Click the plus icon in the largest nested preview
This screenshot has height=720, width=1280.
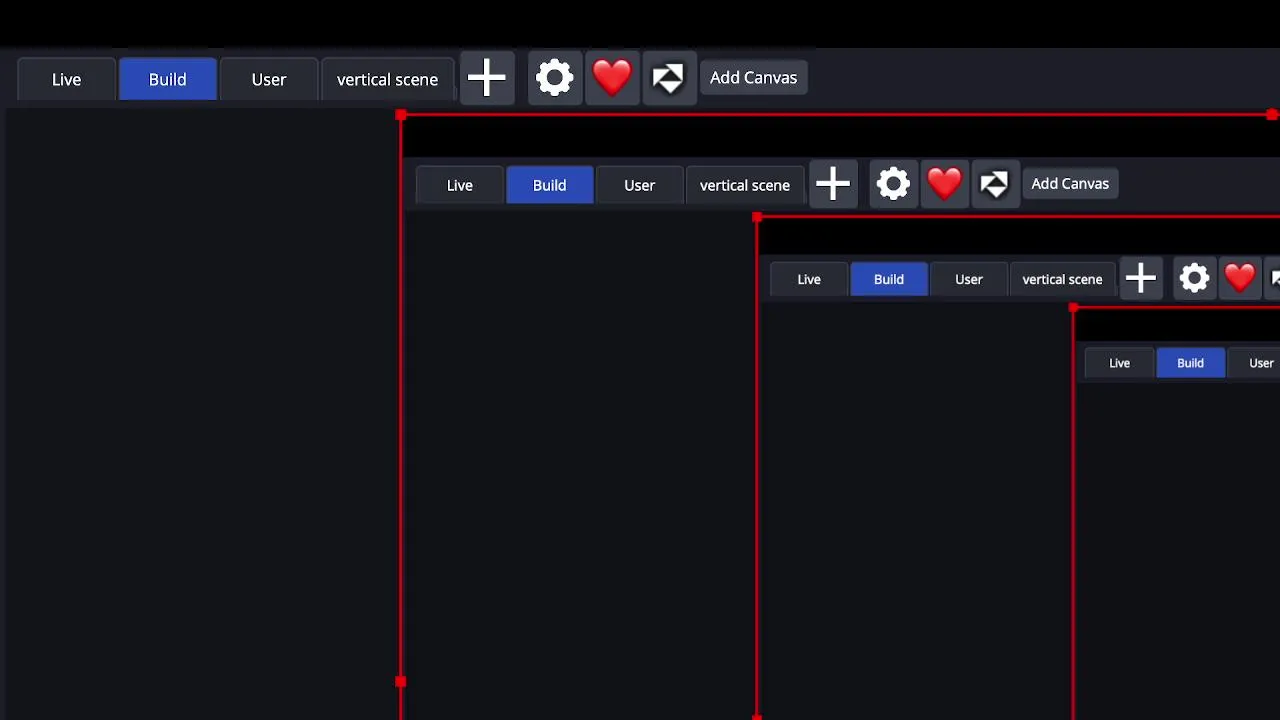click(x=833, y=184)
